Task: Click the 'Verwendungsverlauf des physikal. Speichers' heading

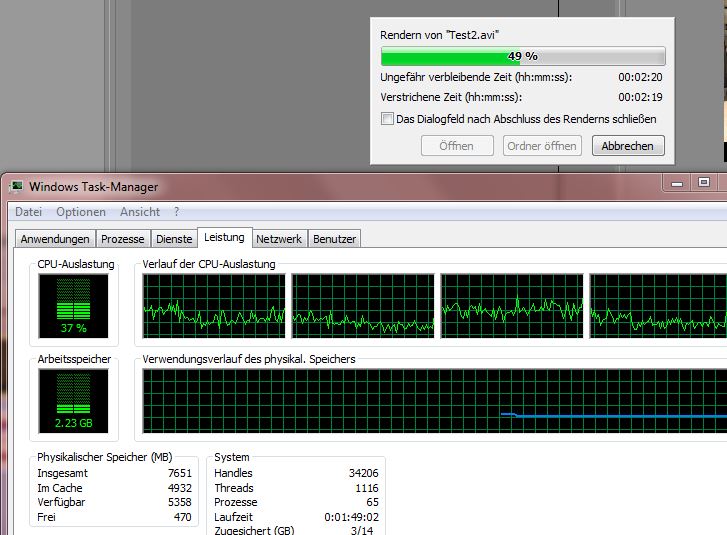Action: click(249, 359)
